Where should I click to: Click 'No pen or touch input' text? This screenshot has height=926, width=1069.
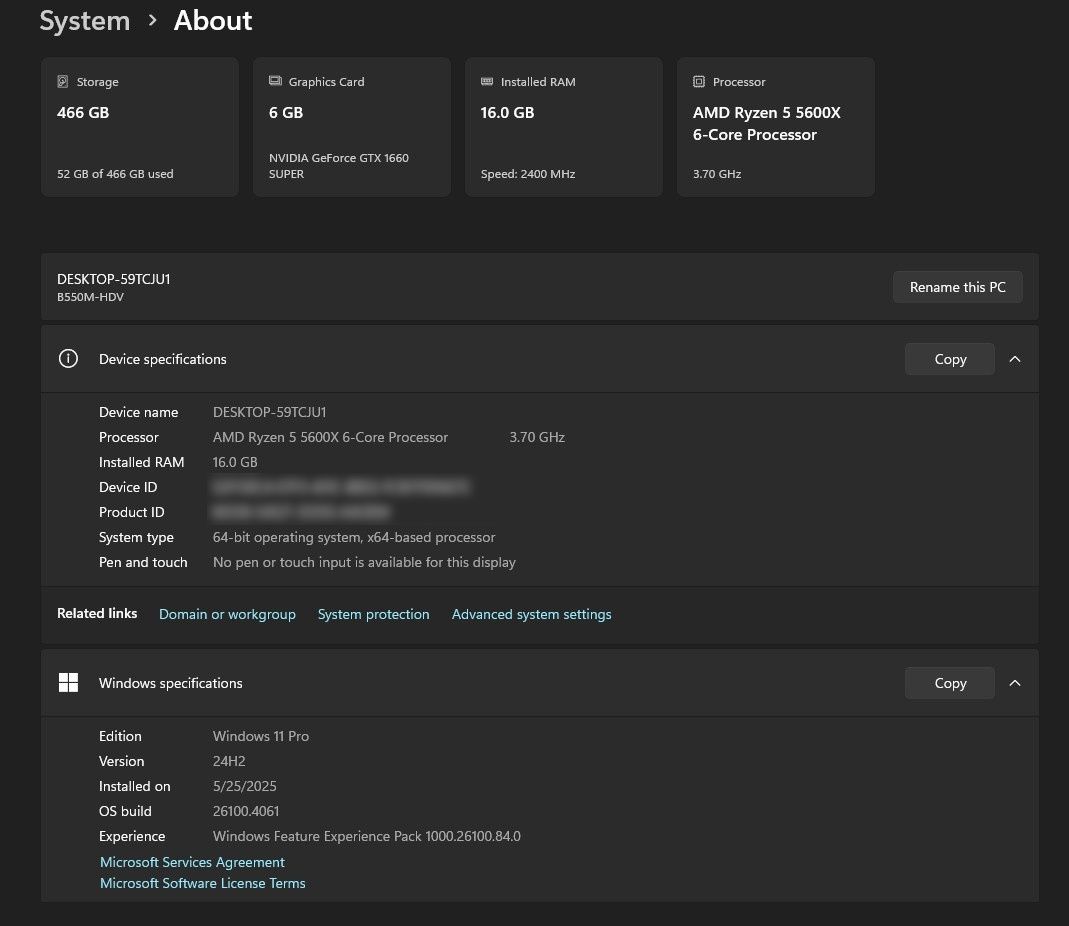point(364,562)
